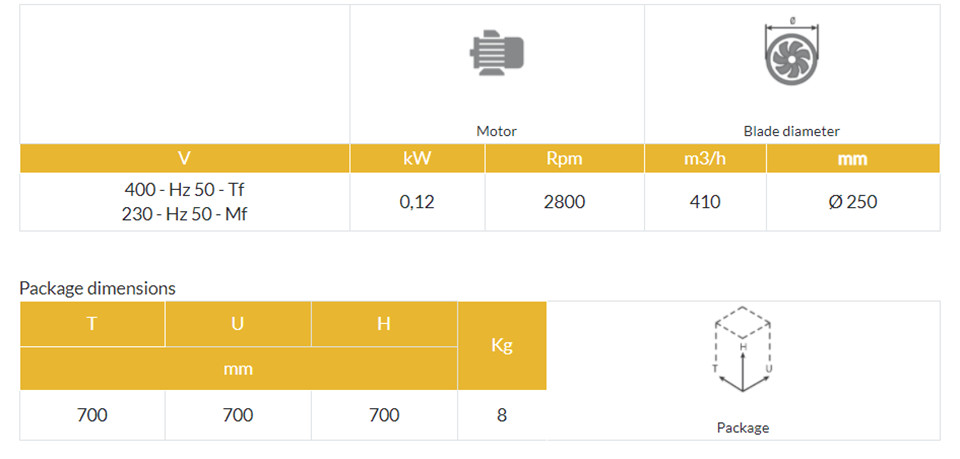
Task: Select the 0,12 kW value cell
Action: pyautogui.click(x=418, y=202)
